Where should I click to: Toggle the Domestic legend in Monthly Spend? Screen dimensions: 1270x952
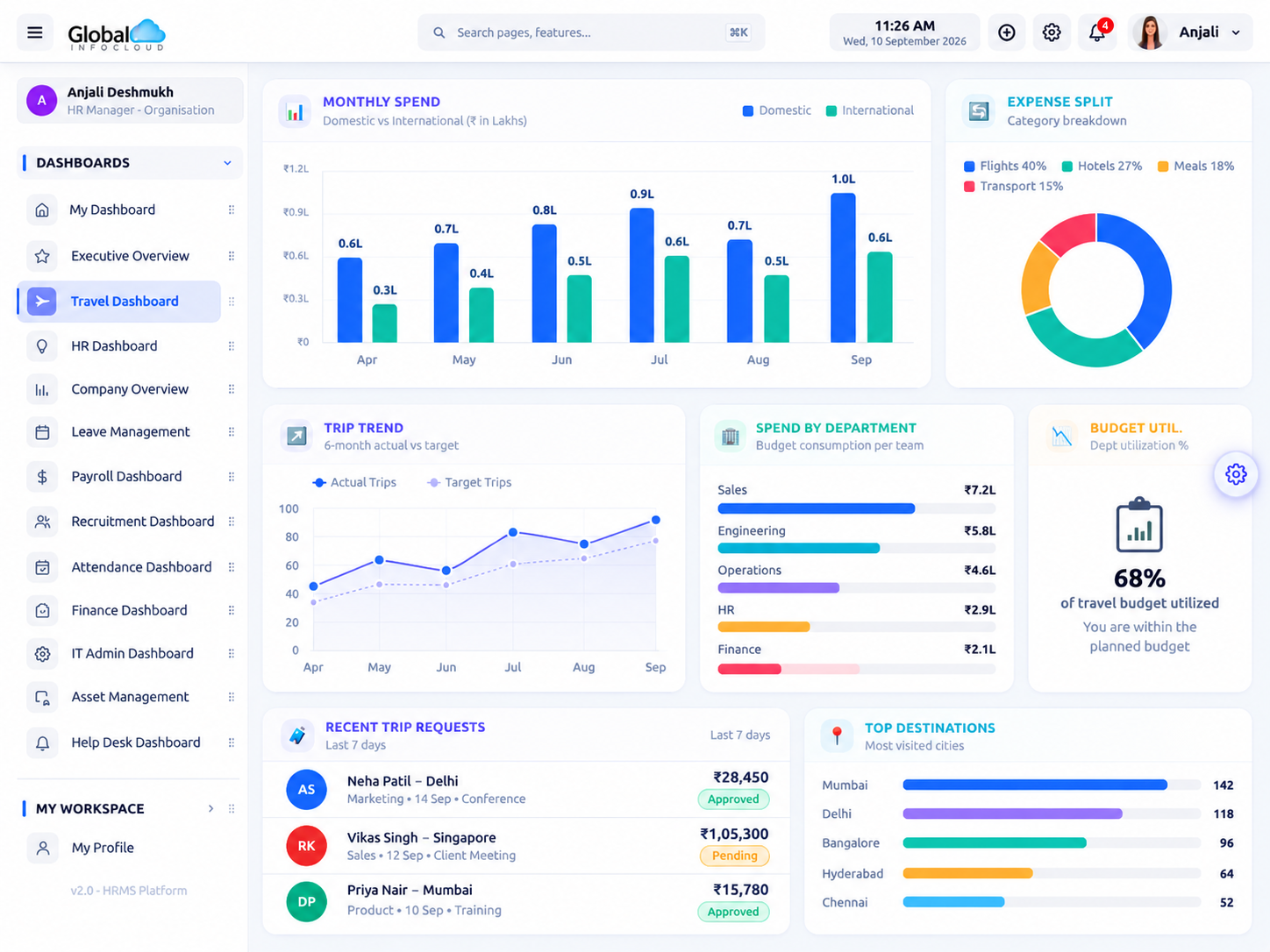click(x=777, y=110)
